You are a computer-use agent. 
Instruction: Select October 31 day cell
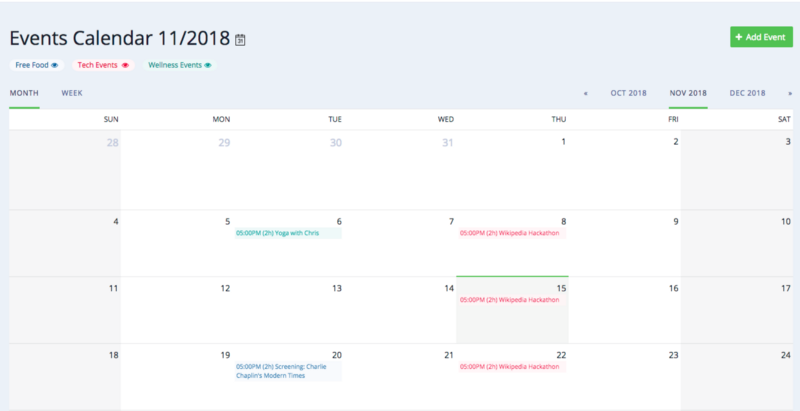pos(401,170)
